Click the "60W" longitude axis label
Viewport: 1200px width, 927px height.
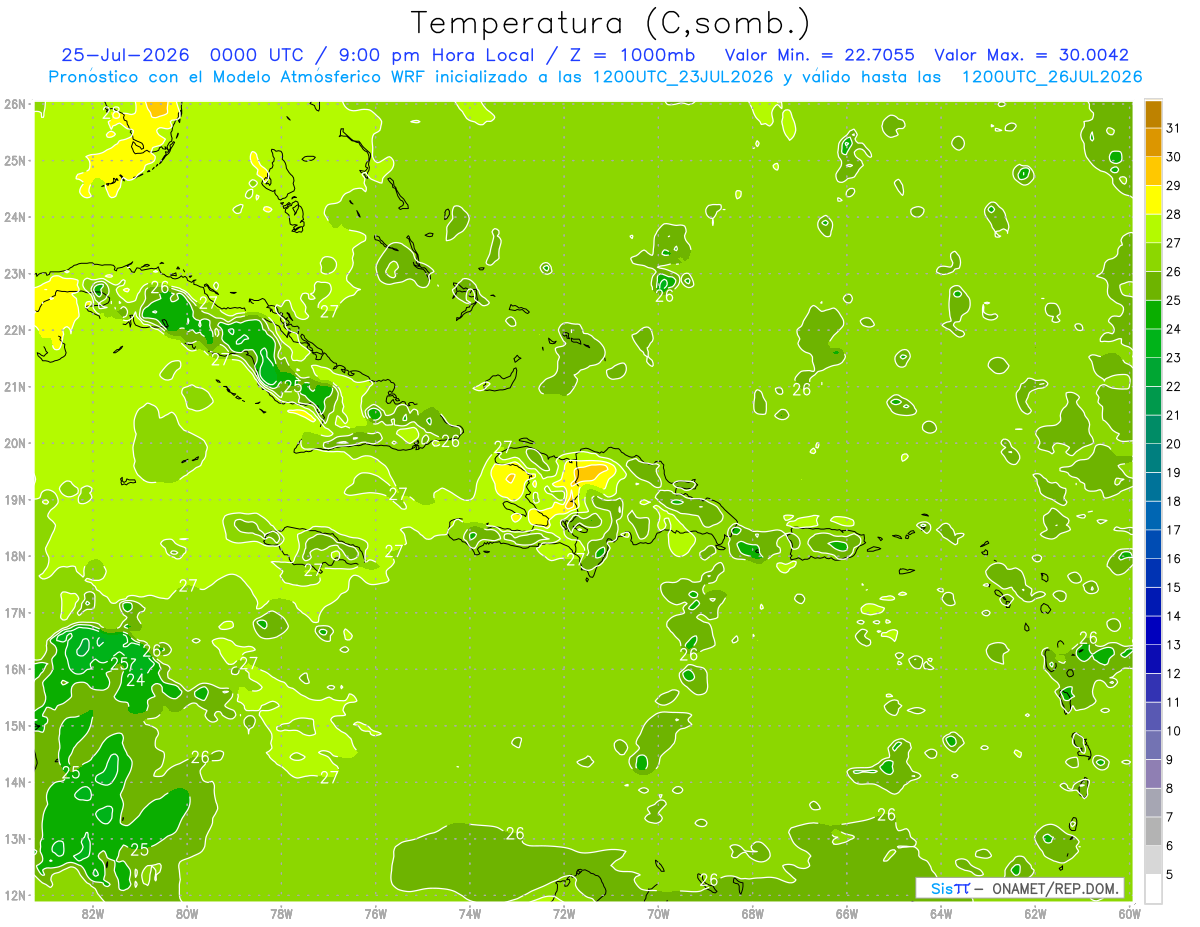point(1130,913)
